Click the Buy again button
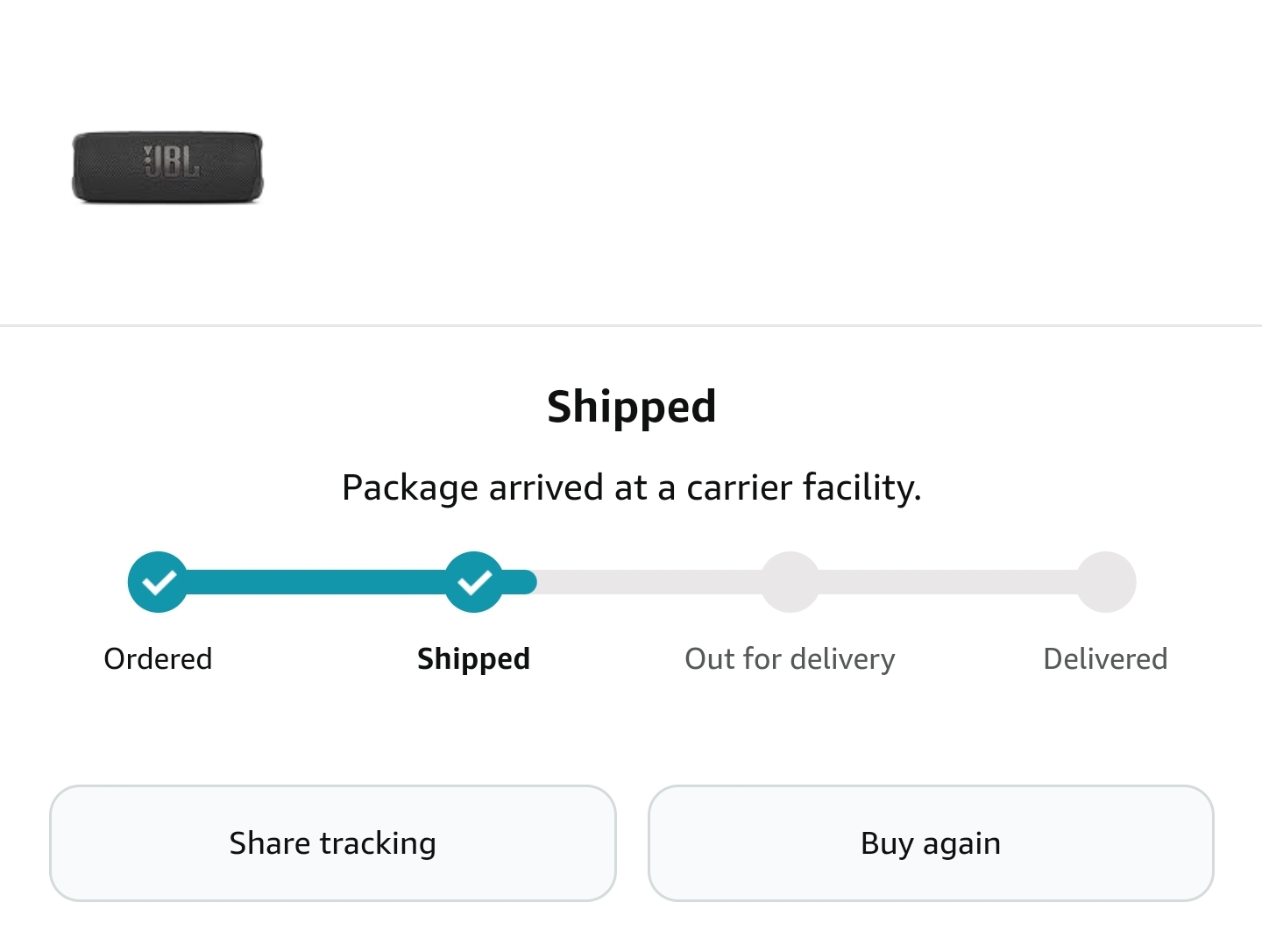 click(x=931, y=843)
